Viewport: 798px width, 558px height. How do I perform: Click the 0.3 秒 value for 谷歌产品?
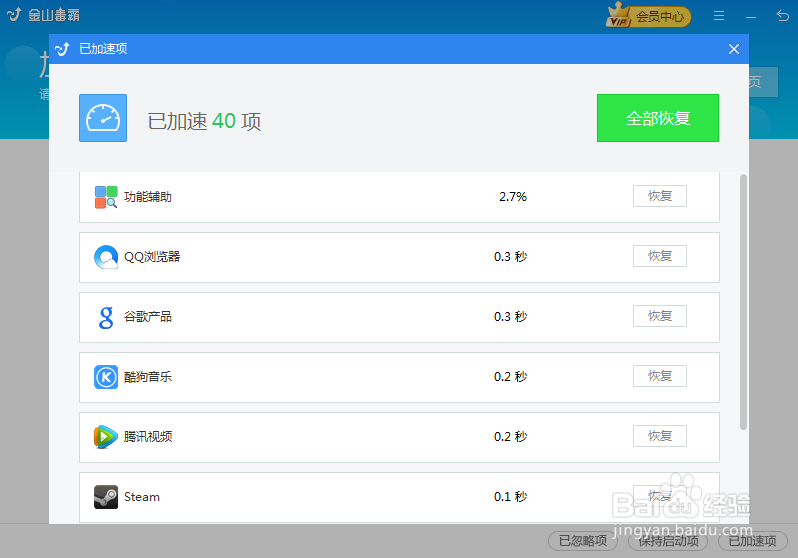[x=510, y=317]
